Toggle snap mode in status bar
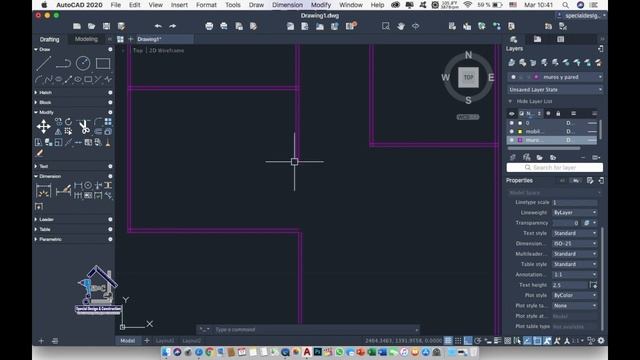 [x=458, y=340]
